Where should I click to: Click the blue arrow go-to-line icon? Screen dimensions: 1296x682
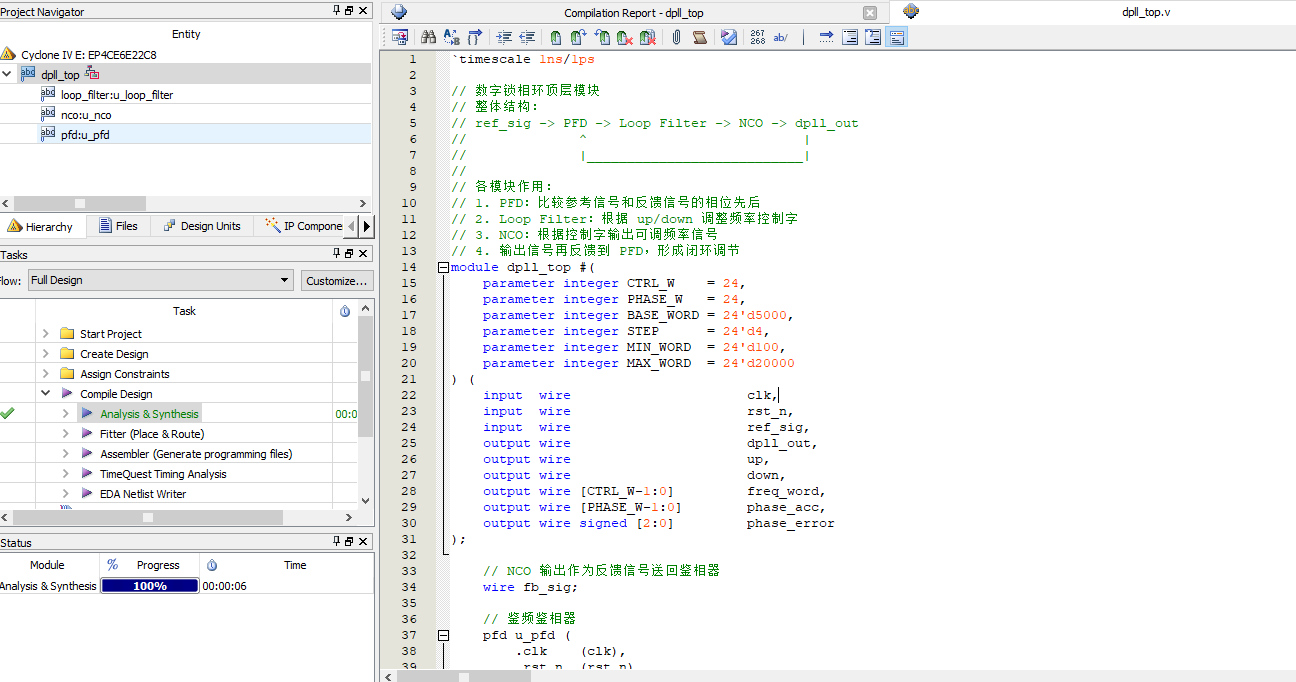click(826, 37)
